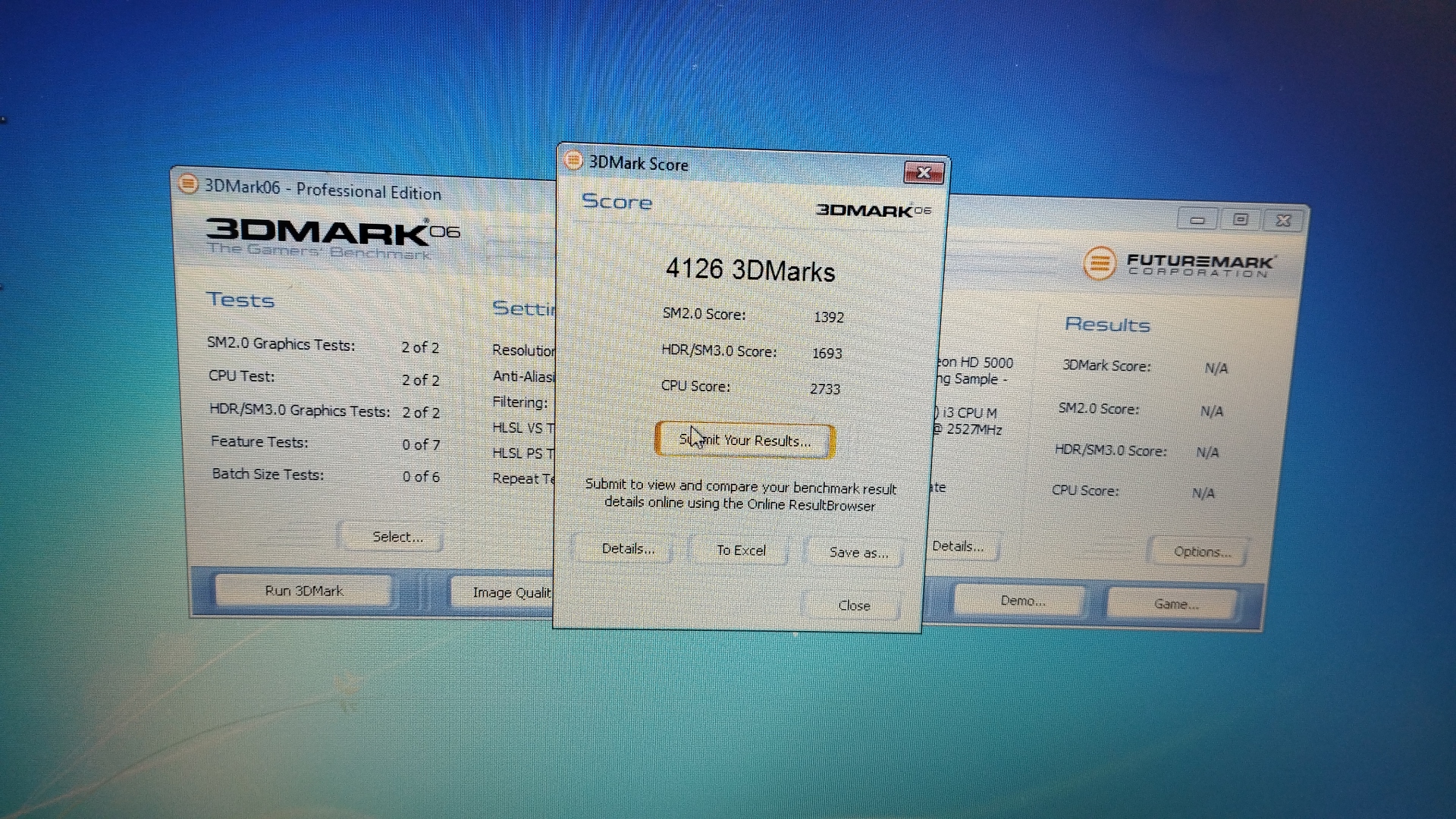The width and height of the screenshot is (1456, 819).
Task: Click 'Submit to view and compare' description text
Action: tap(740, 495)
